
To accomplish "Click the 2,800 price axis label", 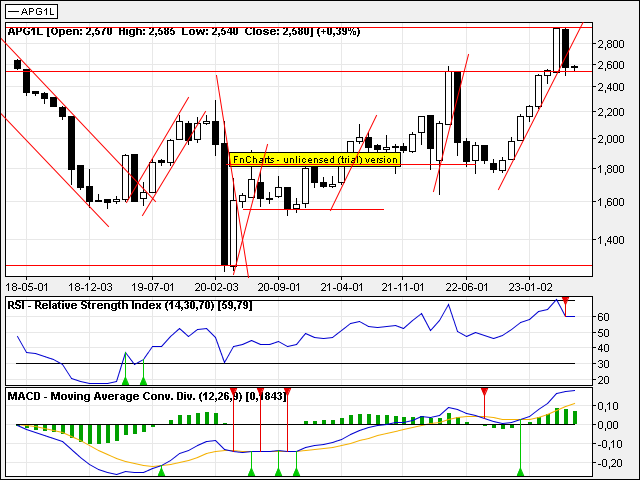I will pyautogui.click(x=611, y=44).
